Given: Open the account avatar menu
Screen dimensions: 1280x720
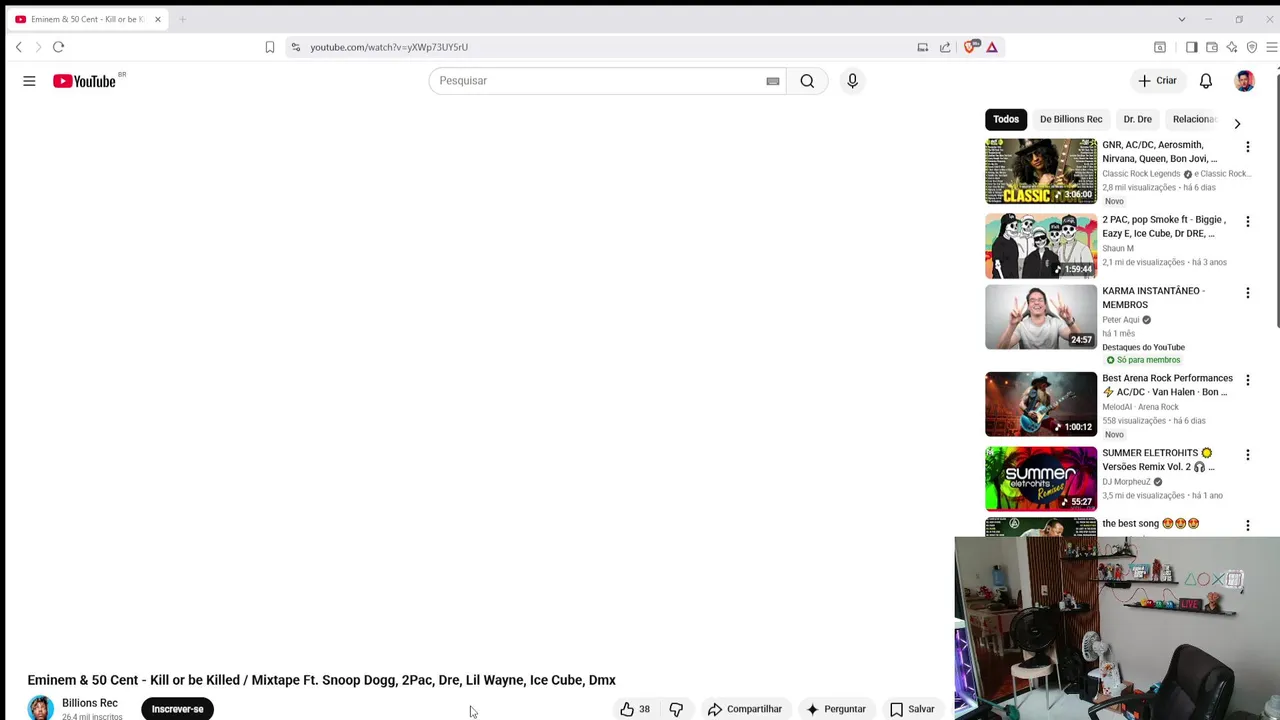Looking at the screenshot, I should [x=1244, y=81].
